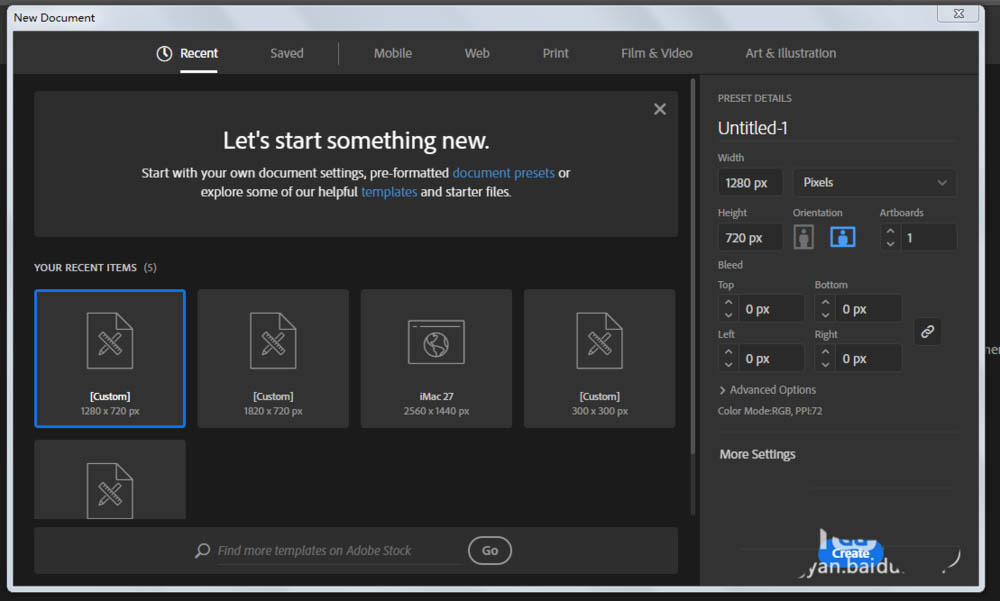
Task: Open the Film & Video tab
Action: click(656, 54)
